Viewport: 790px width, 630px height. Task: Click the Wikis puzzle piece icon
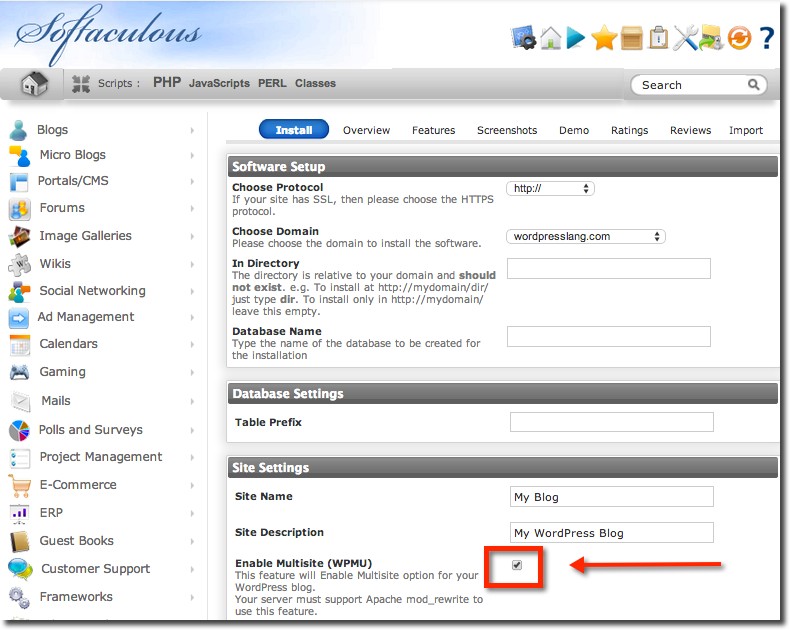tap(20, 265)
